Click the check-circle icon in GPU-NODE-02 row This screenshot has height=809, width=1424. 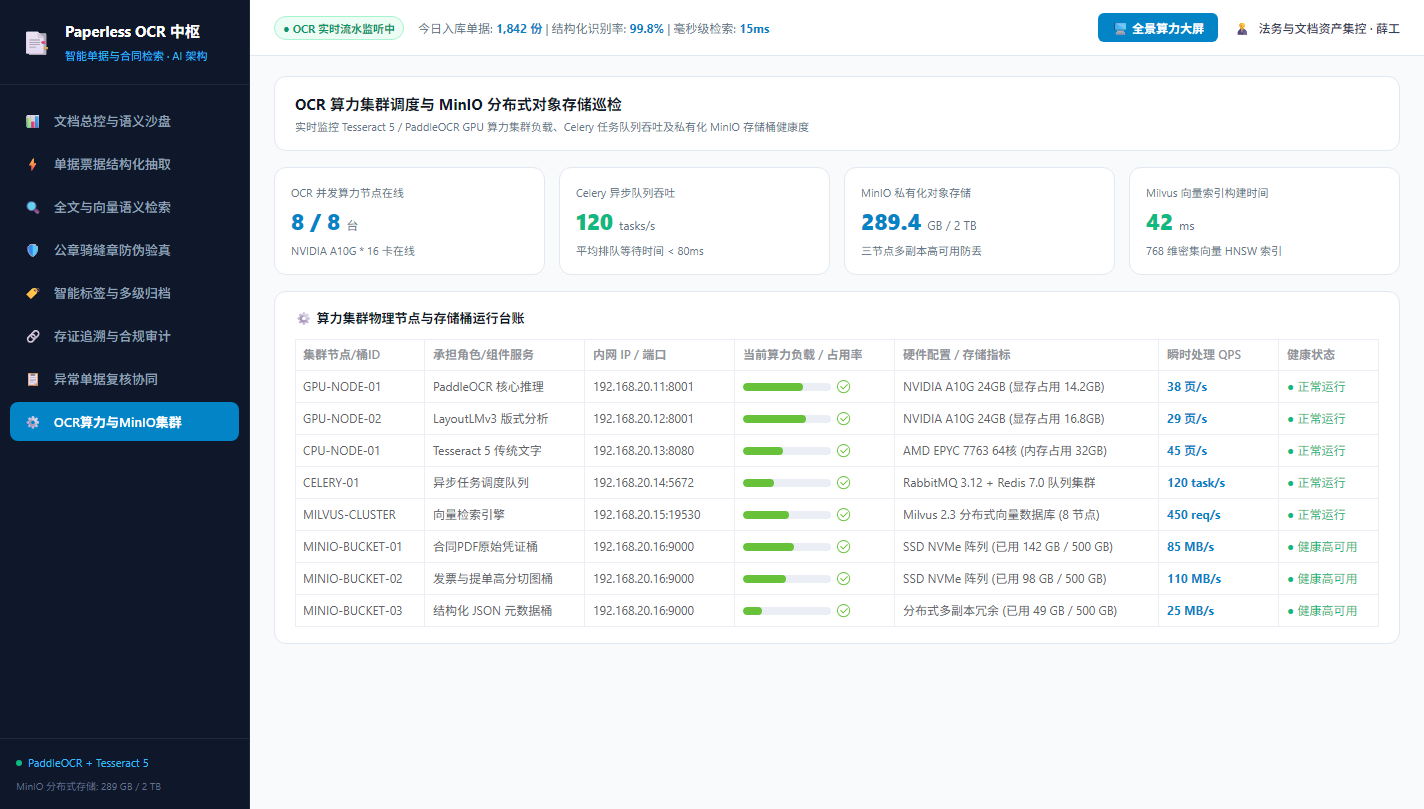pyautogui.click(x=843, y=418)
